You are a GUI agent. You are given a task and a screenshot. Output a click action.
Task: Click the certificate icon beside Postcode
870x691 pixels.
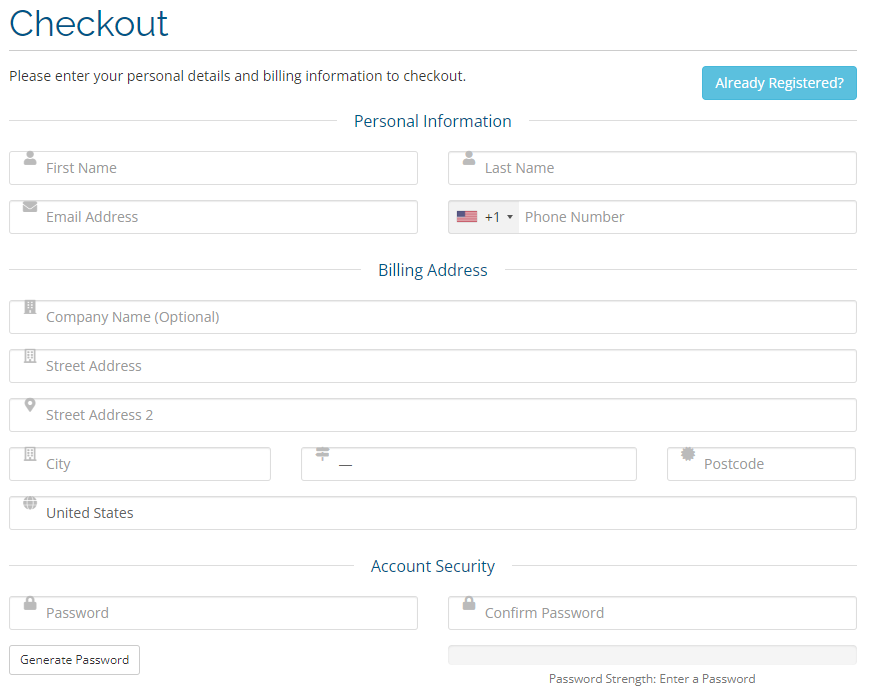tap(688, 454)
